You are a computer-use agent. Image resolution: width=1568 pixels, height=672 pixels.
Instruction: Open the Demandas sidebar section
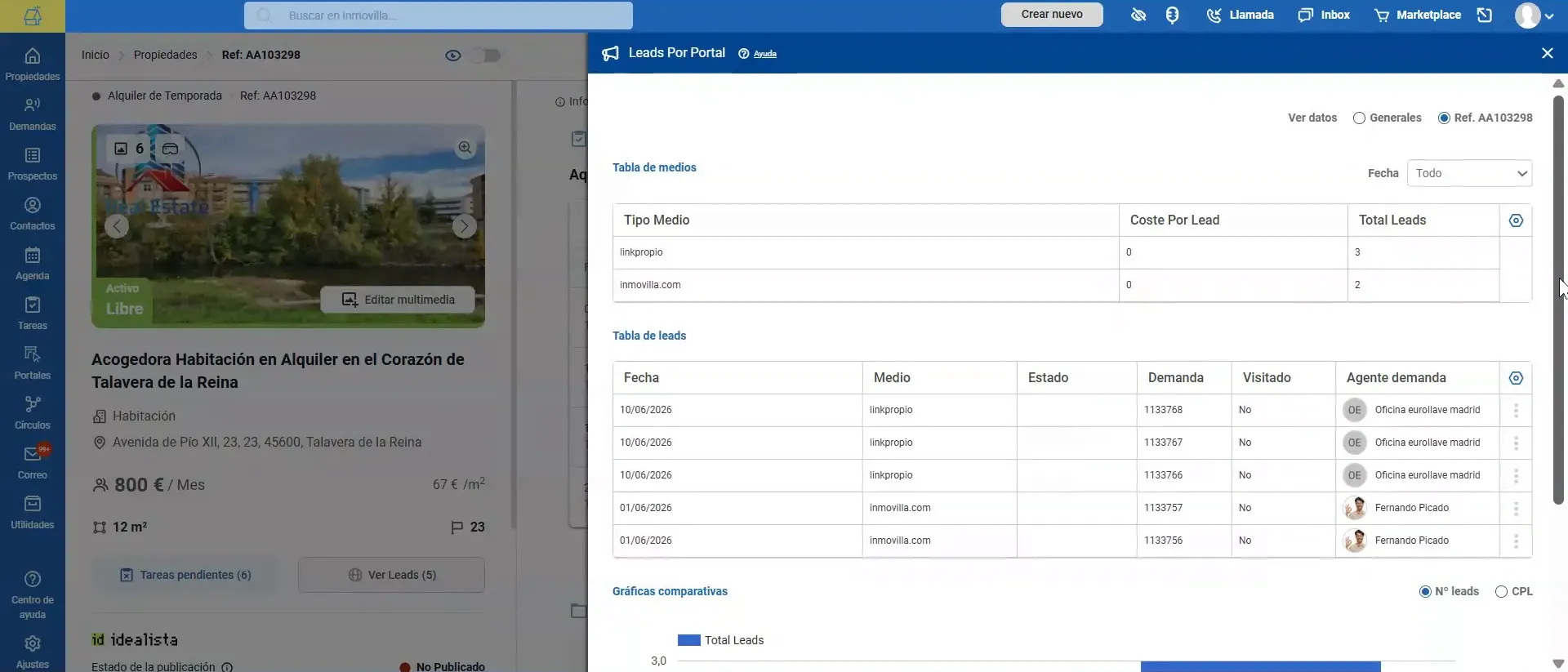click(x=33, y=114)
